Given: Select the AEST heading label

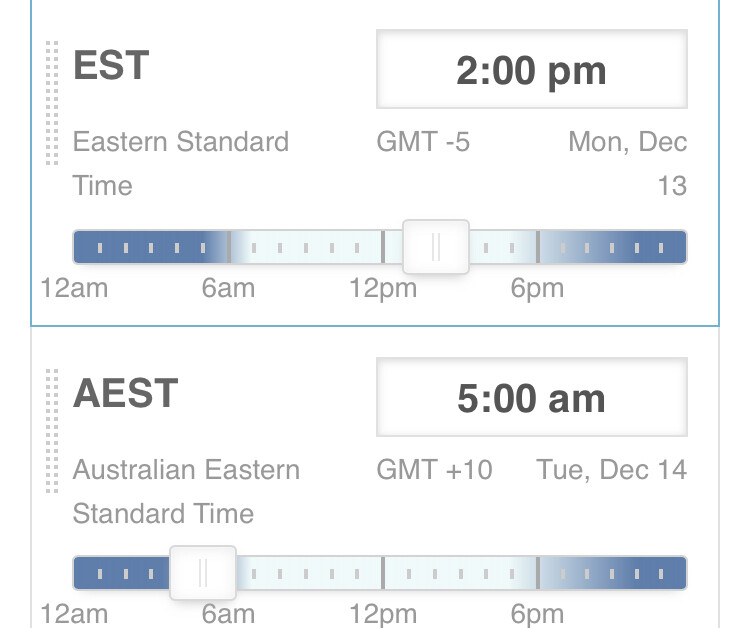Looking at the screenshot, I should pyautogui.click(x=125, y=393).
